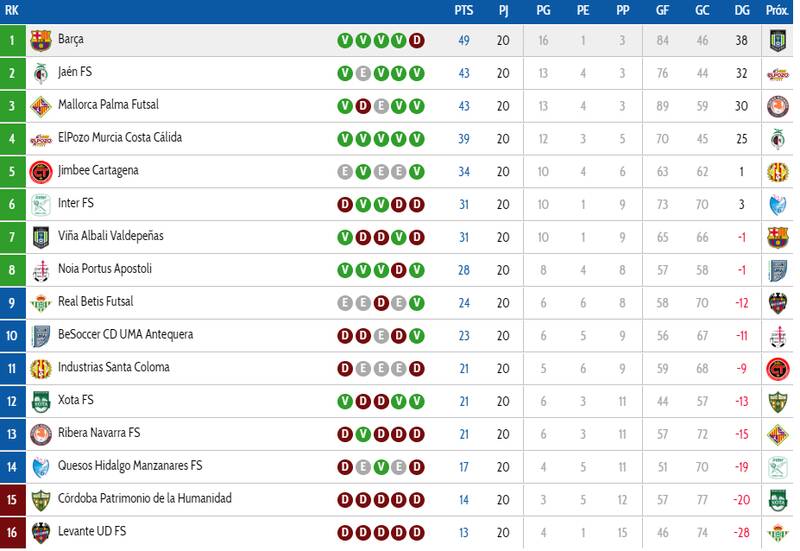Screen dimensions: 800x551
Task: Click the maroon rank 16 relegation marker
Action: (x=12, y=533)
